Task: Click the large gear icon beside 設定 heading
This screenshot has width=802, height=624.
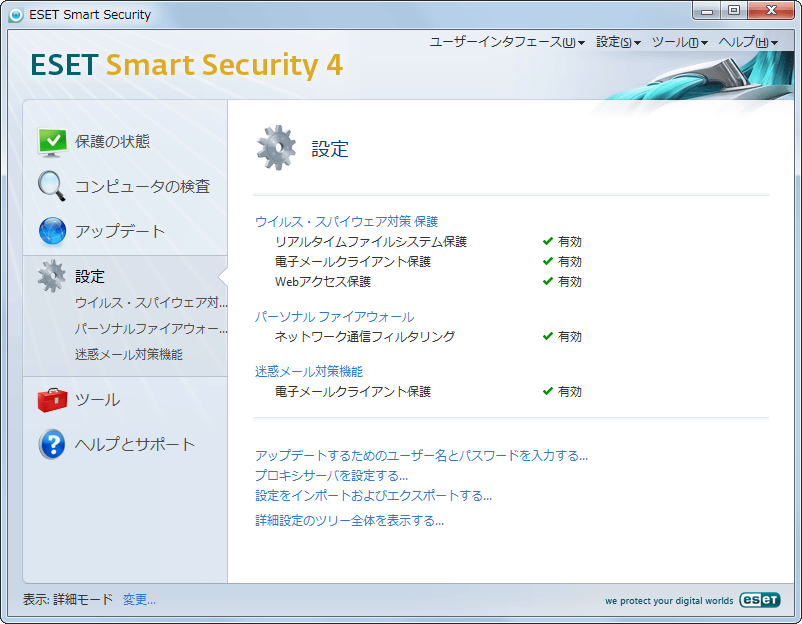Action: coord(276,148)
